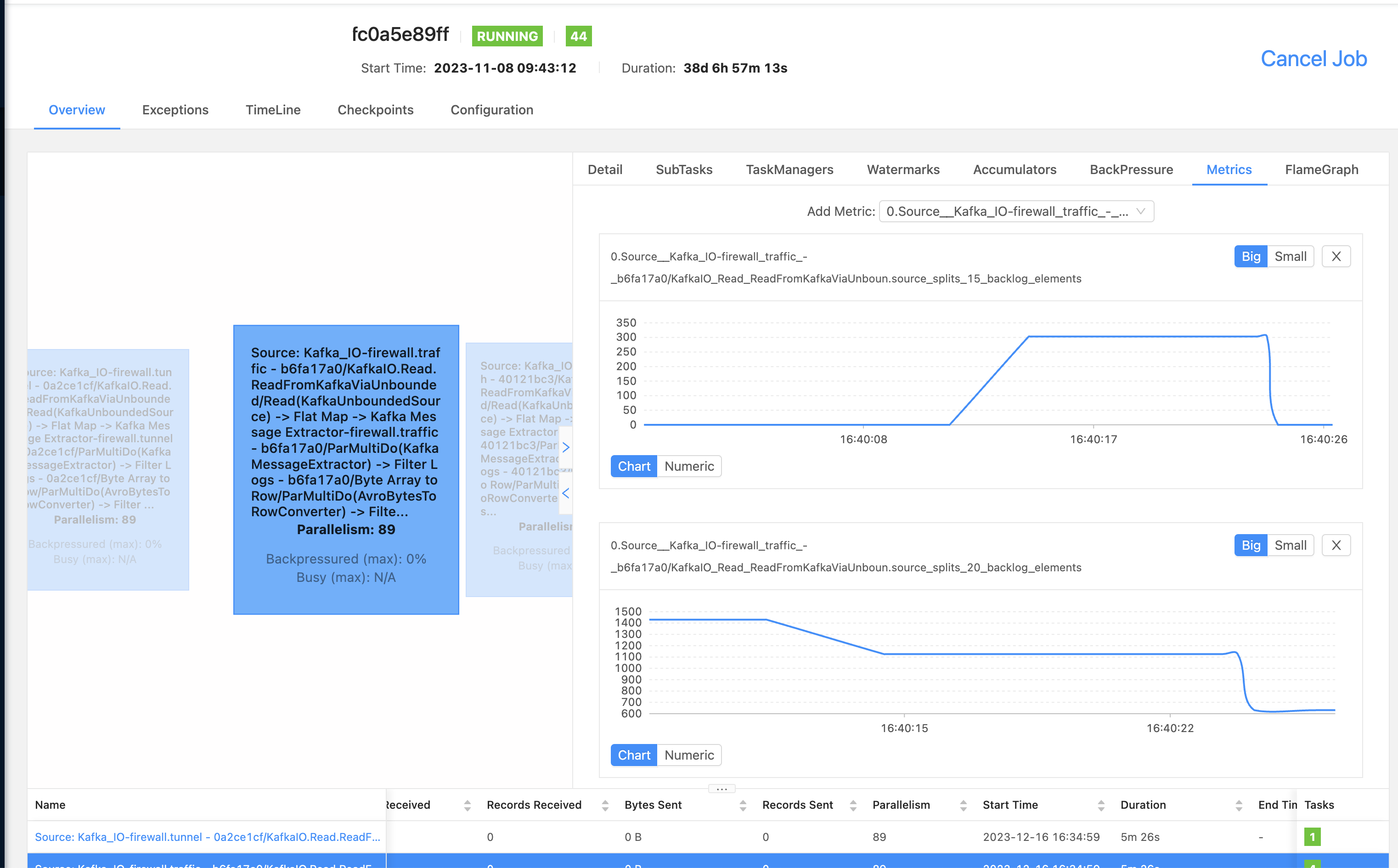The width and height of the screenshot is (1398, 868).
Task: Switch the first chart to Numeric view
Action: click(689, 466)
